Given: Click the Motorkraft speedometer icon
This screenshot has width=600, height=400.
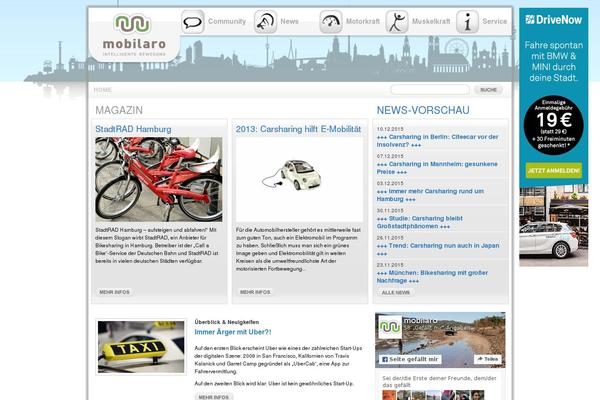Looking at the screenshot, I should [x=331, y=22].
